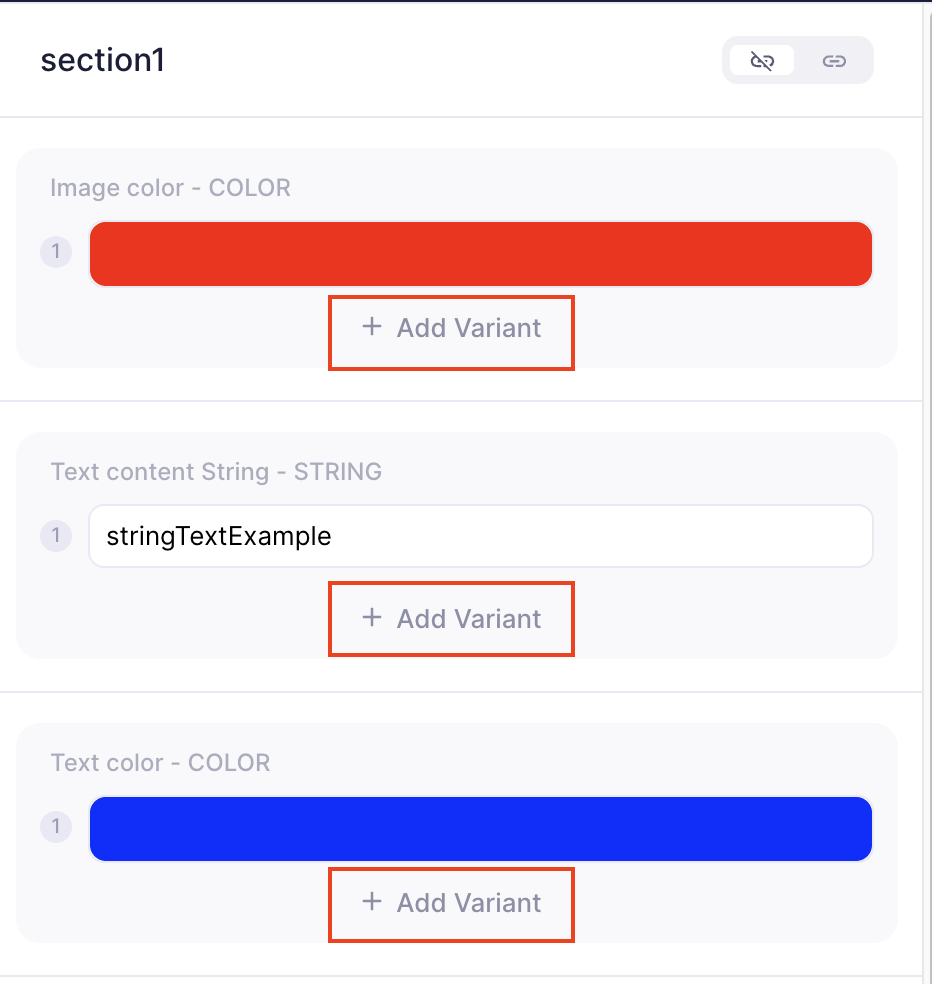
Task: Select the unlinked mode icon for section1
Action: [762, 60]
